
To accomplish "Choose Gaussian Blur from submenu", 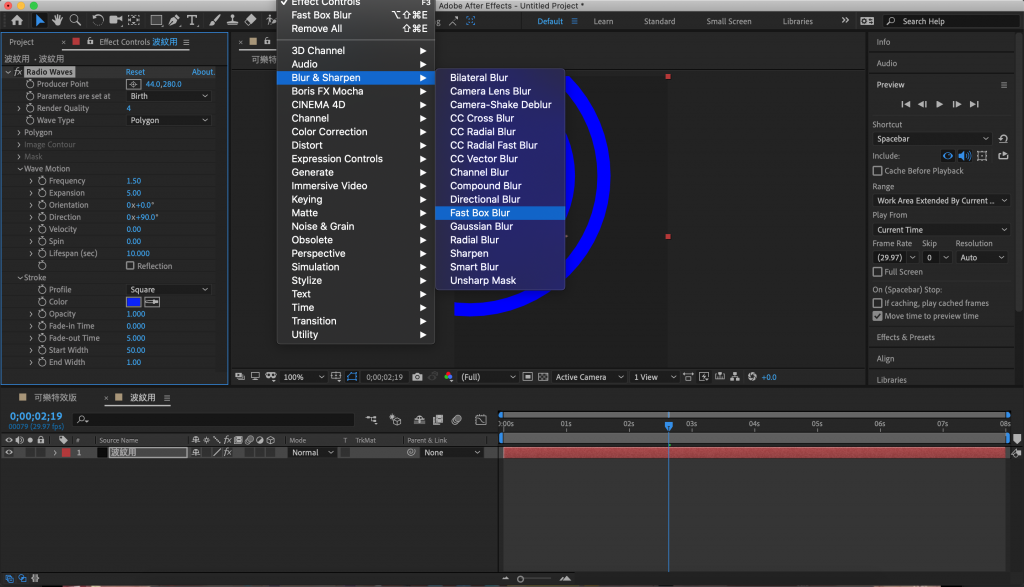I will (x=500, y=227).
